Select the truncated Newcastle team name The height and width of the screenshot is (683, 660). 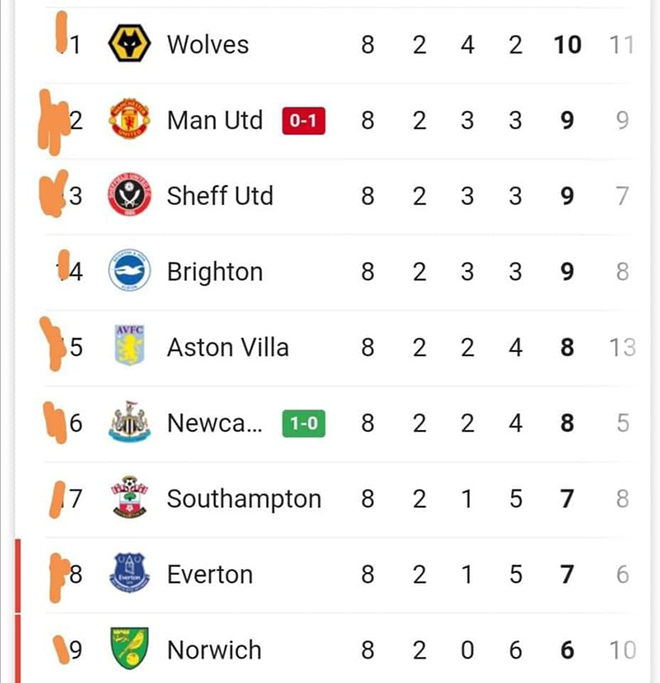click(215, 423)
